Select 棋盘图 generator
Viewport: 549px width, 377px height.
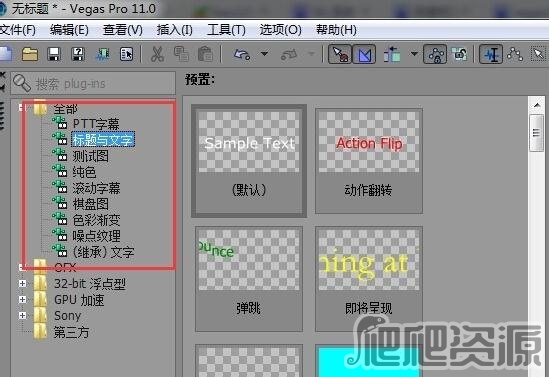tap(90, 204)
